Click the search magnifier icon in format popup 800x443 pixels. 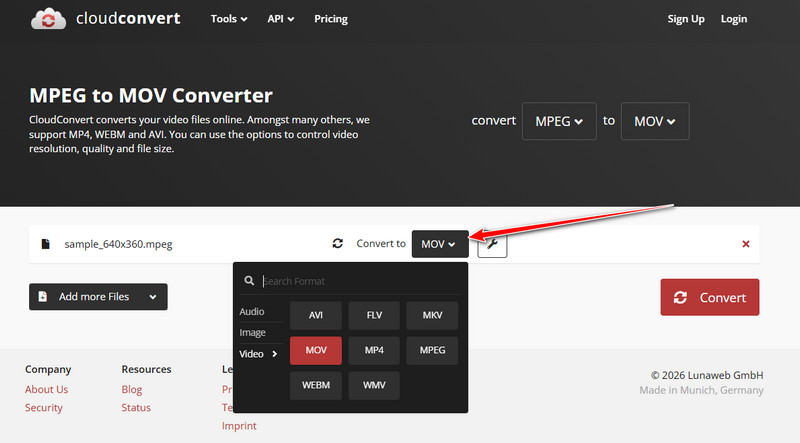tap(250, 282)
